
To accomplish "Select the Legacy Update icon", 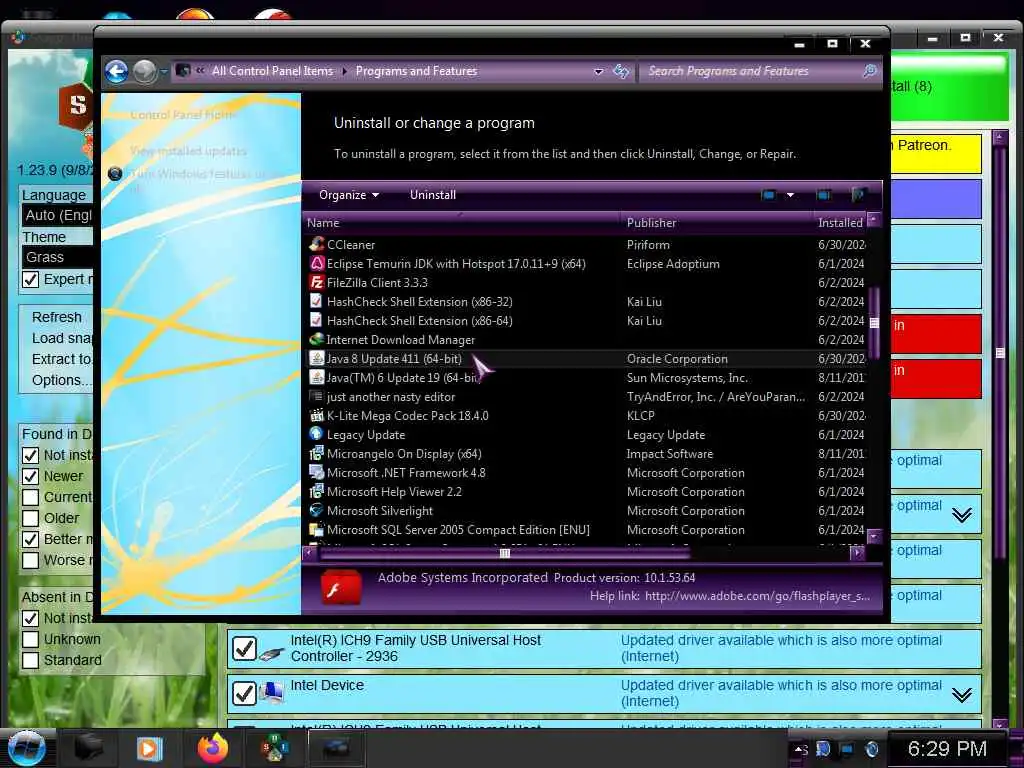I will (317, 434).
